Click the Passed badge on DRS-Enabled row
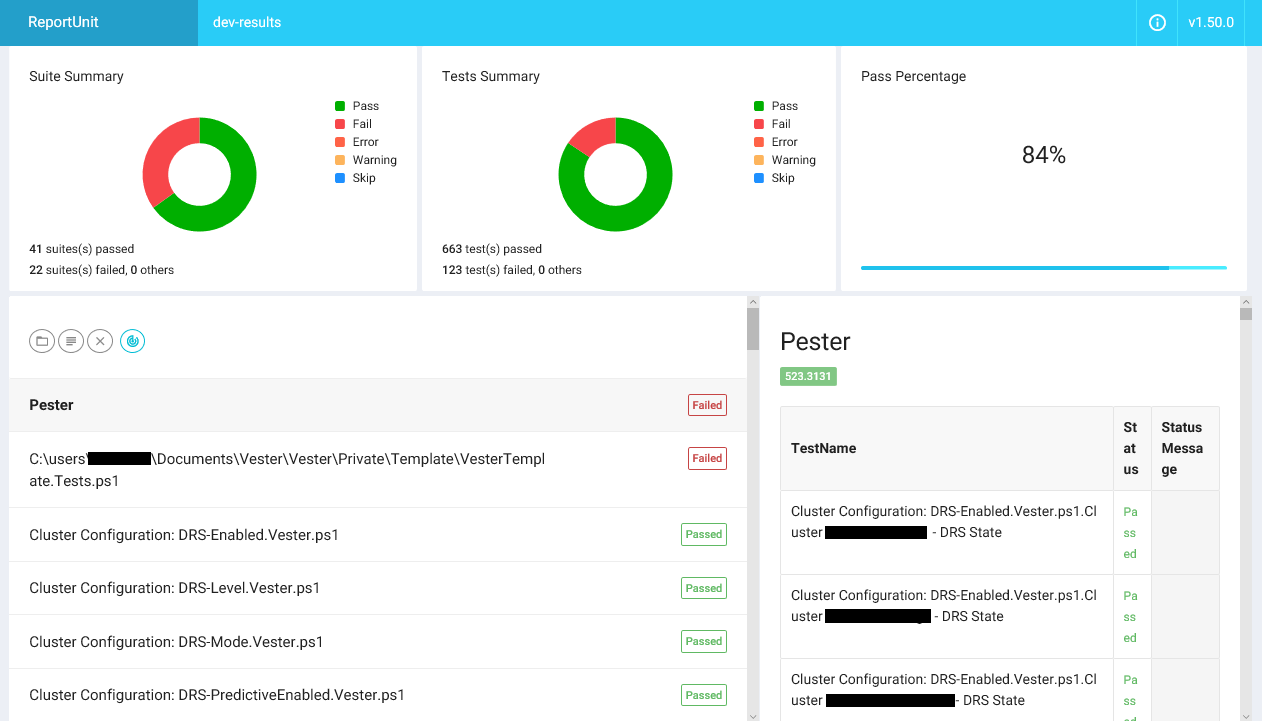This screenshot has width=1262, height=721. click(x=704, y=534)
